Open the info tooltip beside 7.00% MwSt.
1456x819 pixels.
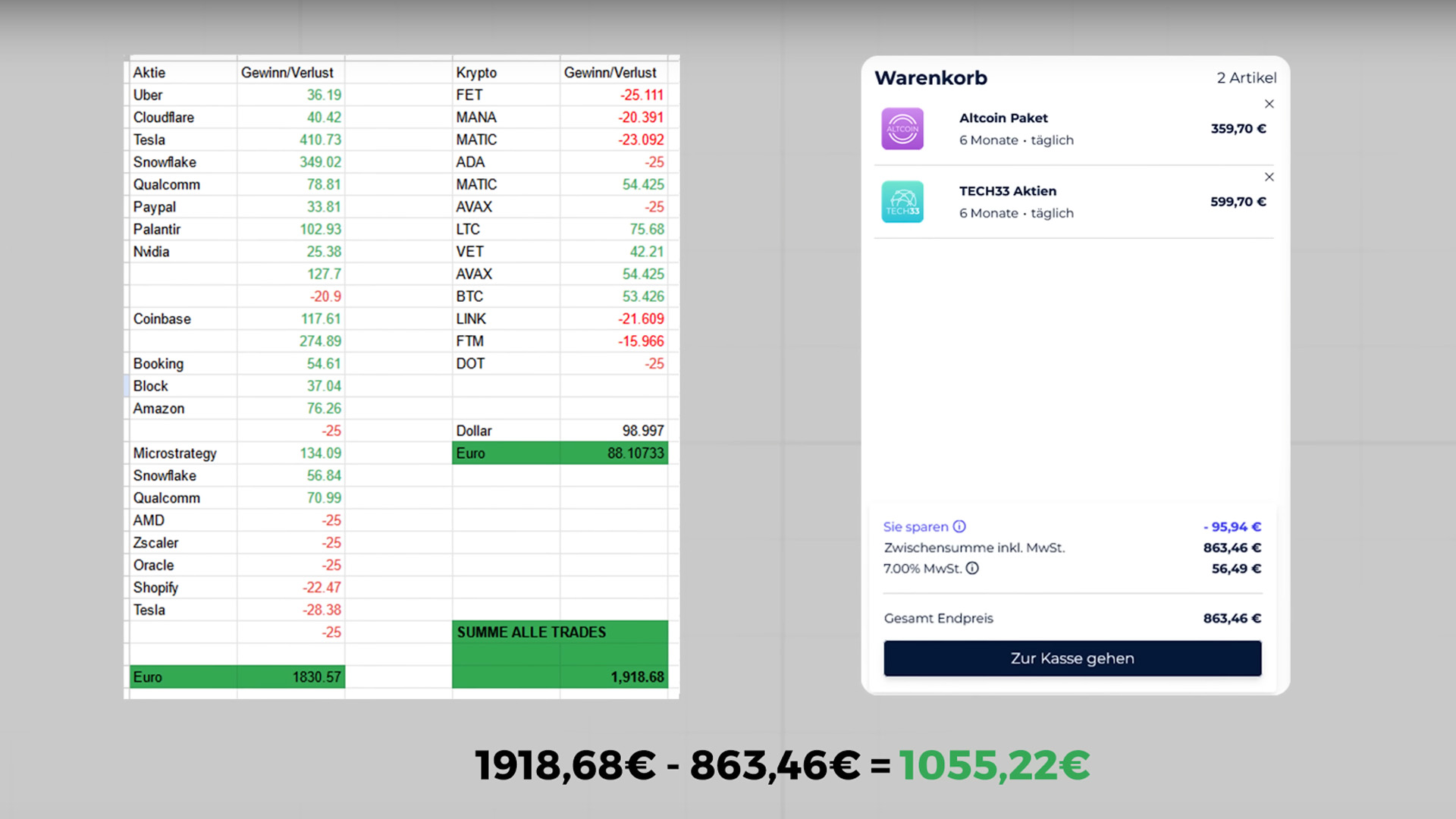(973, 568)
